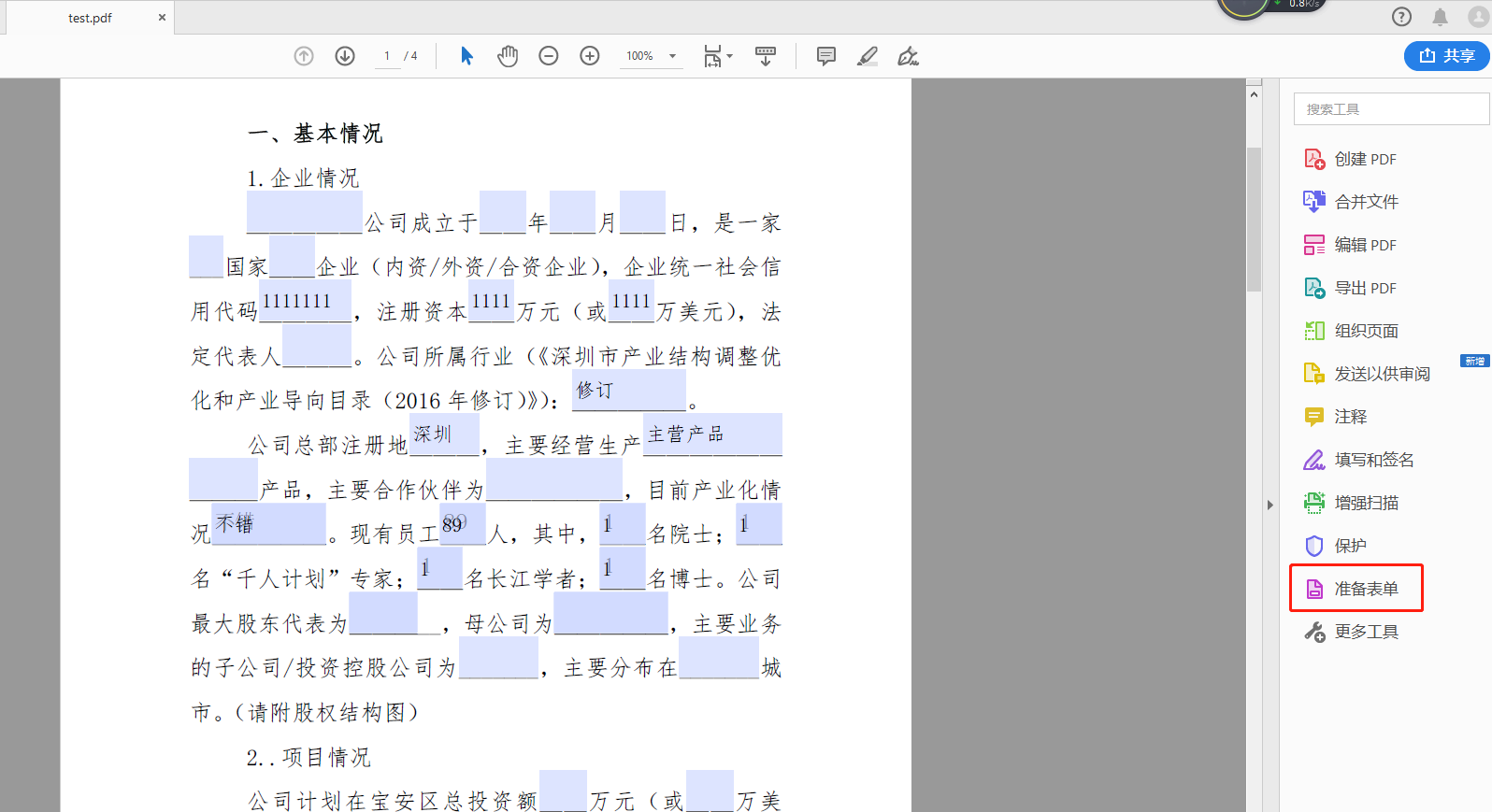The height and width of the screenshot is (812, 1492).
Task: Open 更多工具 more tools
Action: pyautogui.click(x=1352, y=632)
